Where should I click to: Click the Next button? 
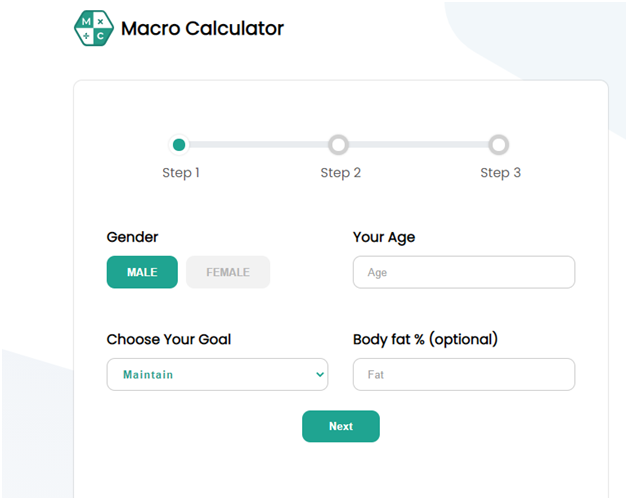[x=341, y=426]
